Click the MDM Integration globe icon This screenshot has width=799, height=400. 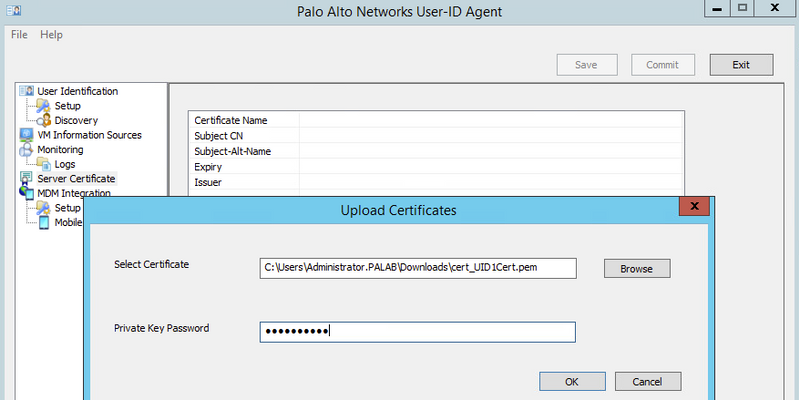pos(27,193)
